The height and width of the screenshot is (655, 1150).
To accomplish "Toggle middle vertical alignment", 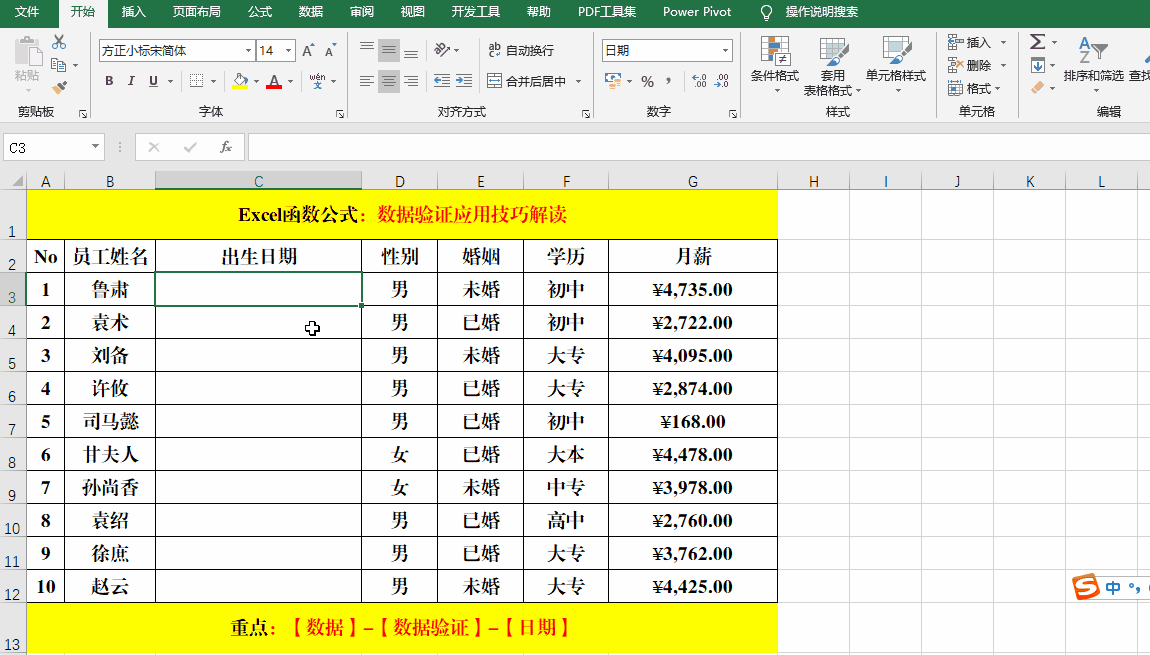I will tap(389, 50).
